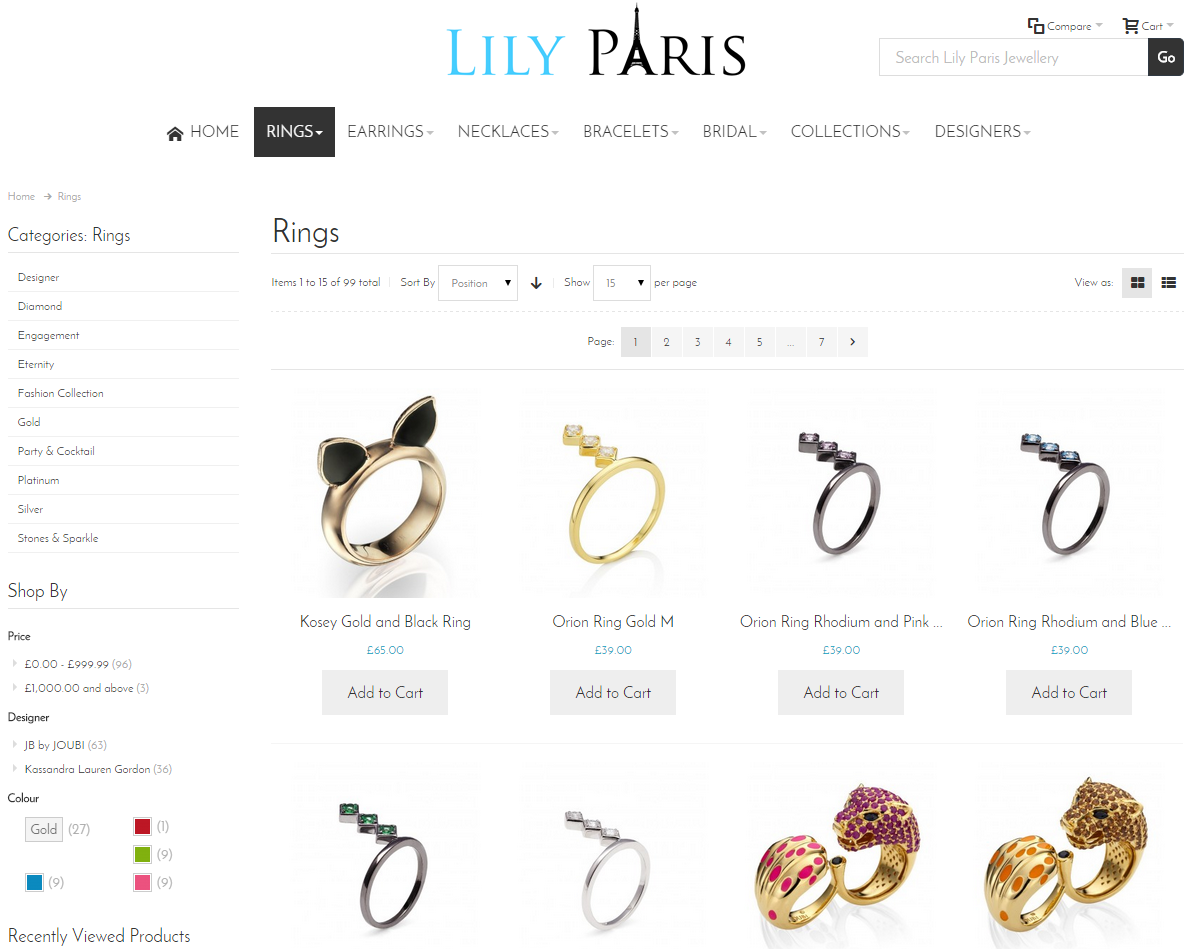This screenshot has height=949, width=1191.
Task: Select the red colour swatch
Action: pos(142,826)
